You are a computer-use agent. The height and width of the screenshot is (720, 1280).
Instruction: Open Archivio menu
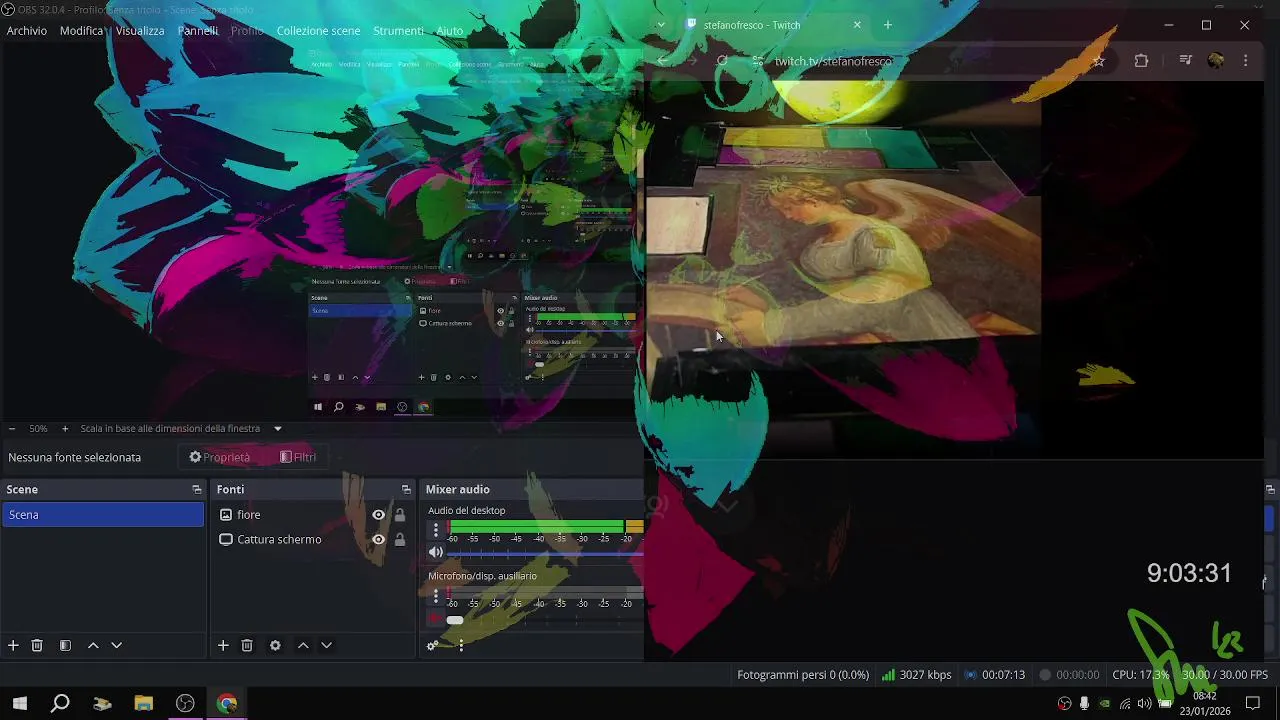tap(27, 31)
